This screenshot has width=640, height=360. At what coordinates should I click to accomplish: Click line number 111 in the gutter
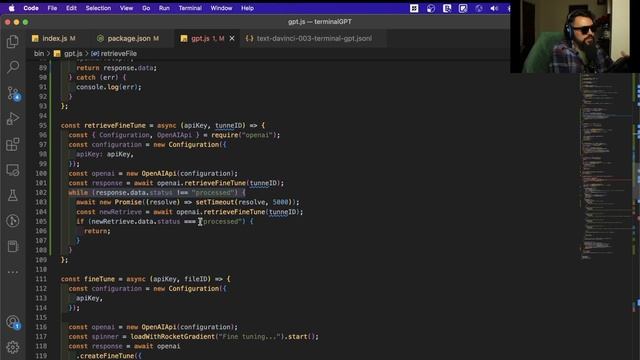click(41, 279)
